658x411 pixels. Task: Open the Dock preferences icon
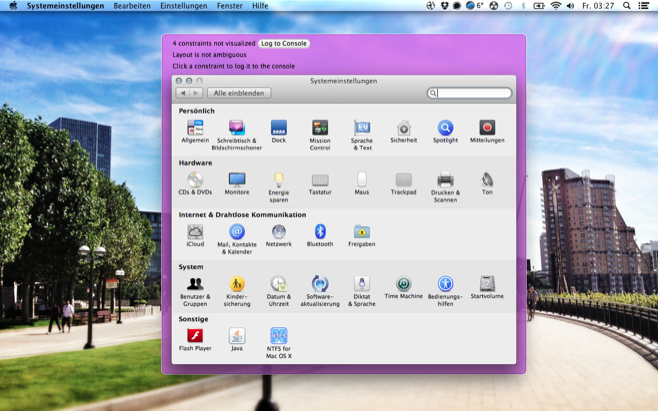click(x=279, y=128)
